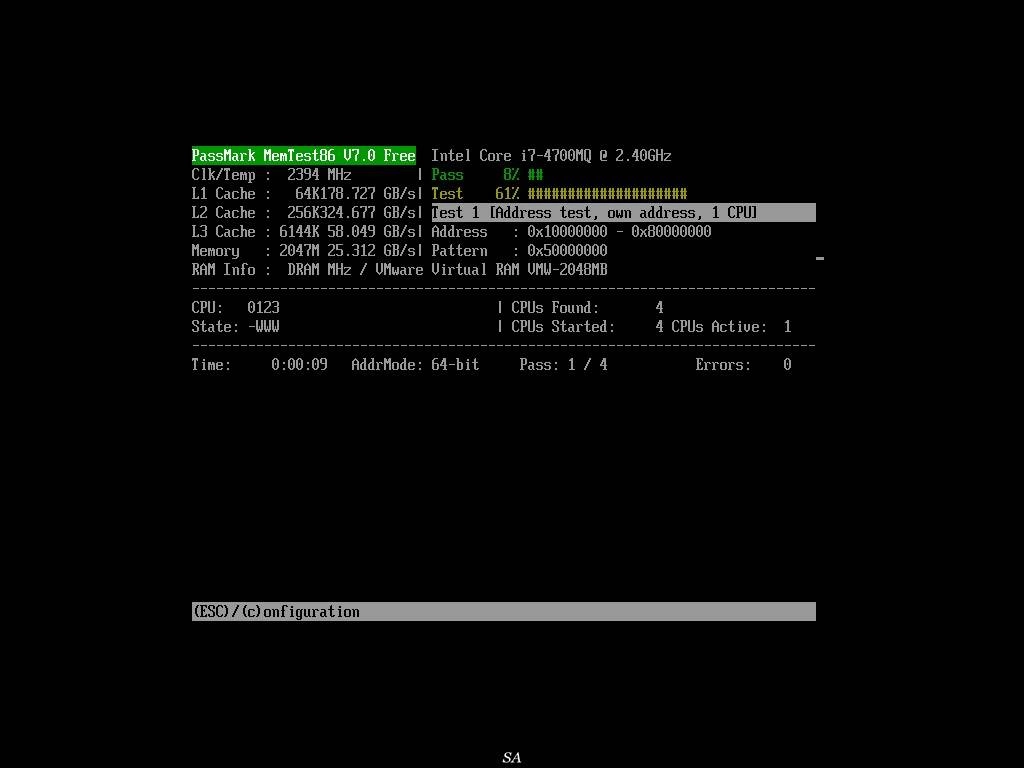Viewport: 1024px width, 768px height.
Task: Click the State: -WWW entry
Action: point(236,326)
